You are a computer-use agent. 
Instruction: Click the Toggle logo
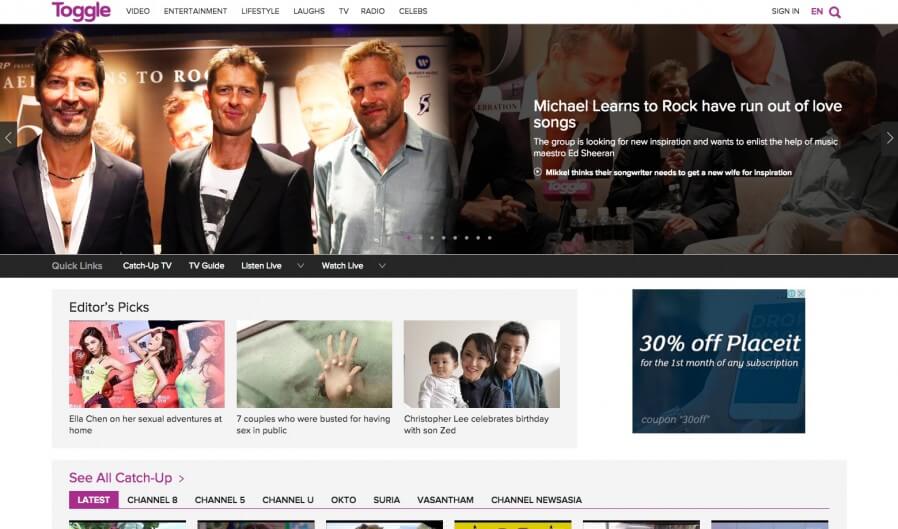point(81,11)
